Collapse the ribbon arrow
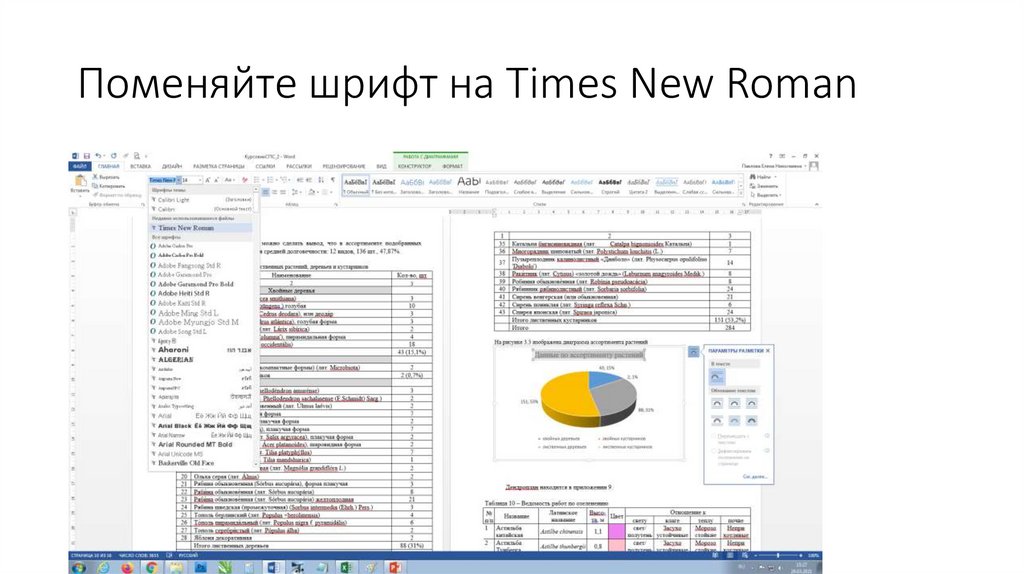The height and width of the screenshot is (574, 1024). (x=816, y=204)
